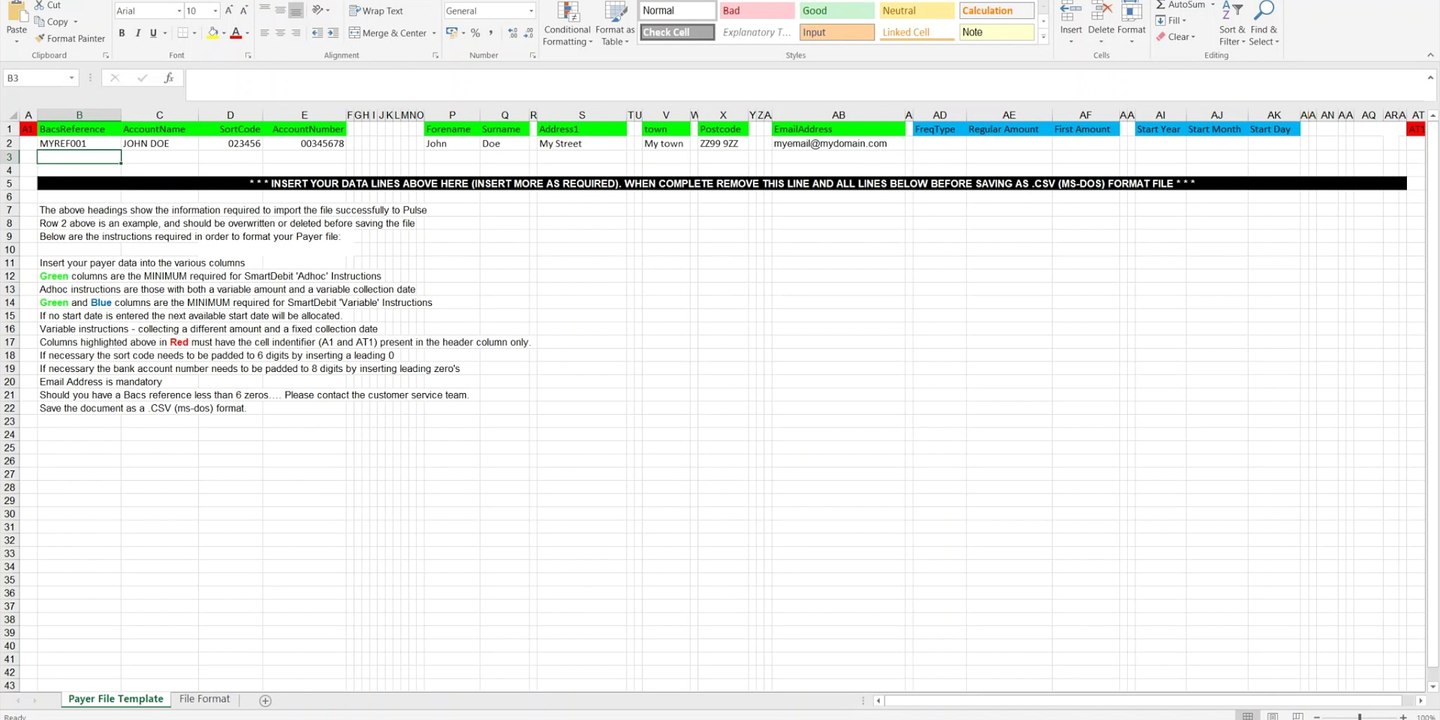Apply comma style
The width and height of the screenshot is (1440, 720).
pos(491,33)
